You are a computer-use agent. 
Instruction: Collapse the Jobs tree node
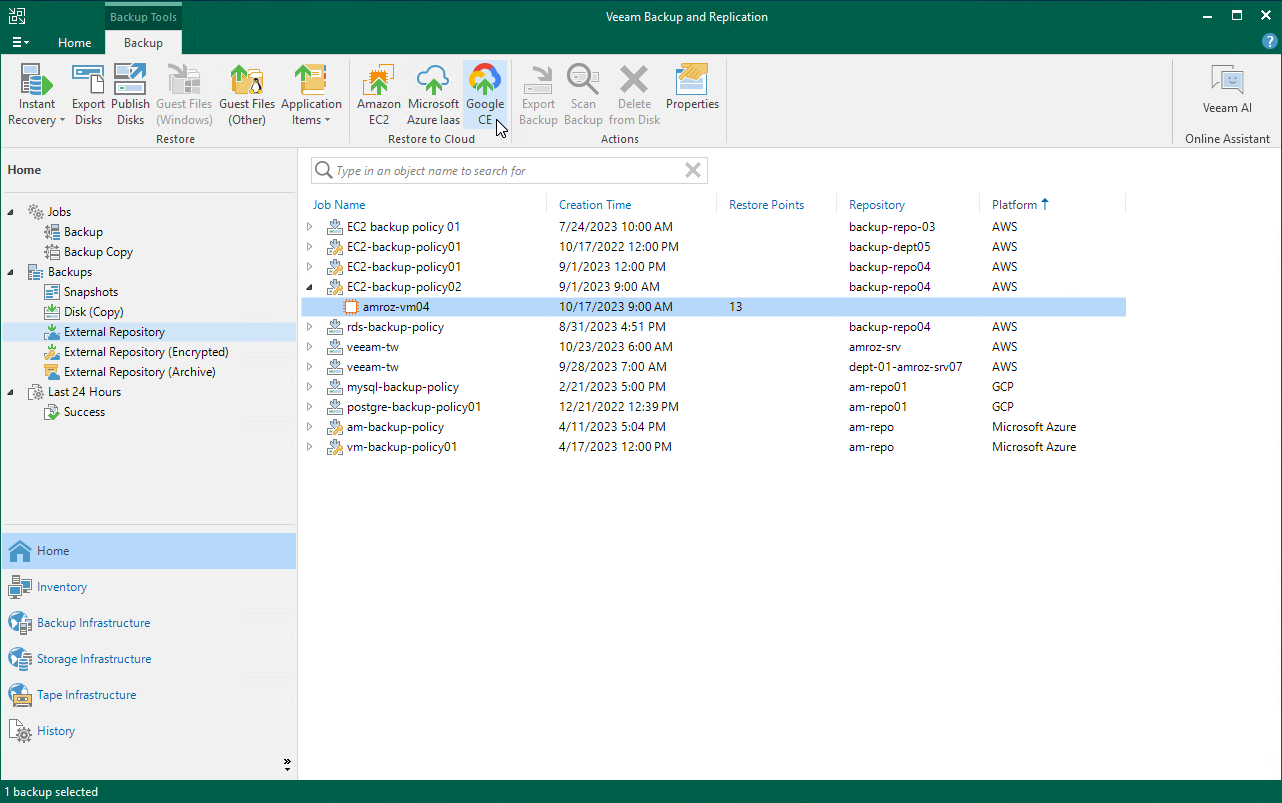coord(12,212)
